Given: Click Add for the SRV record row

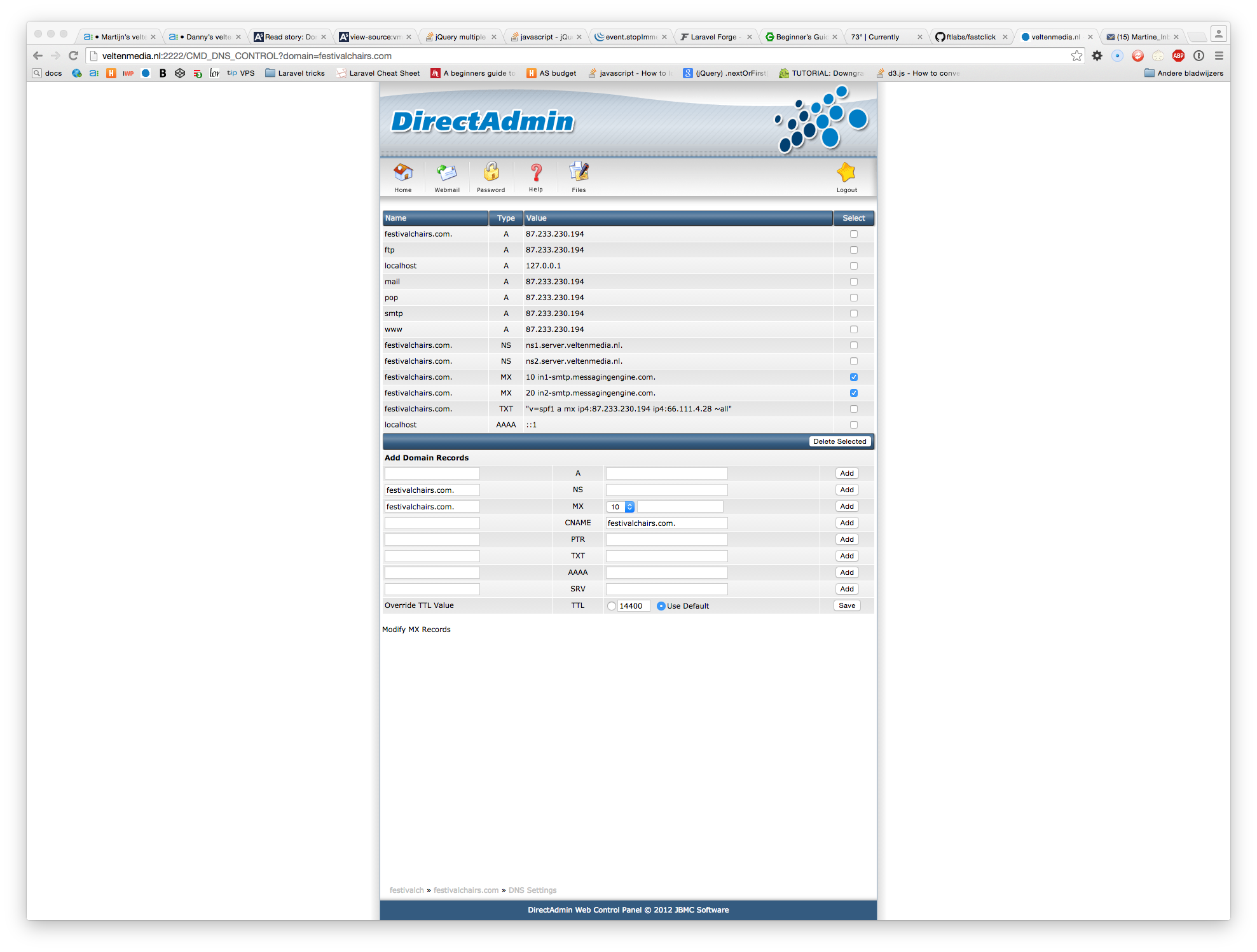Looking at the screenshot, I should click(847, 589).
